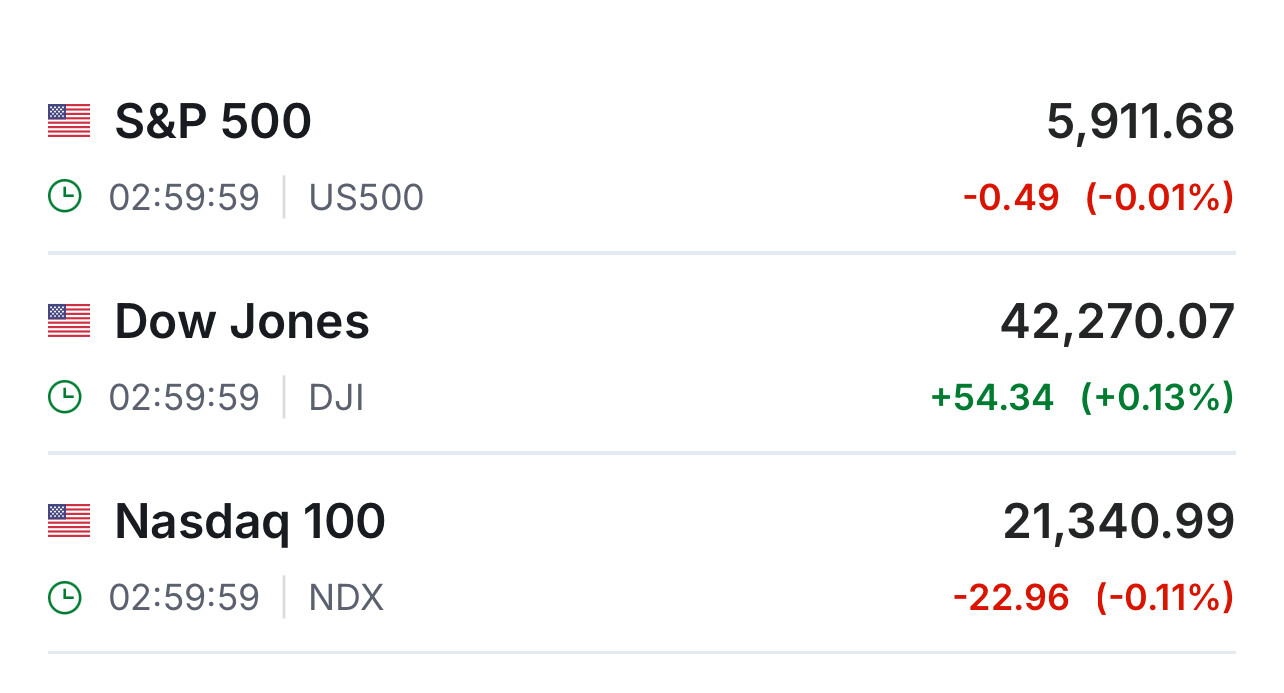Click the US flag beside Nasdaq 100
The image size is (1284, 693).
coord(69,522)
